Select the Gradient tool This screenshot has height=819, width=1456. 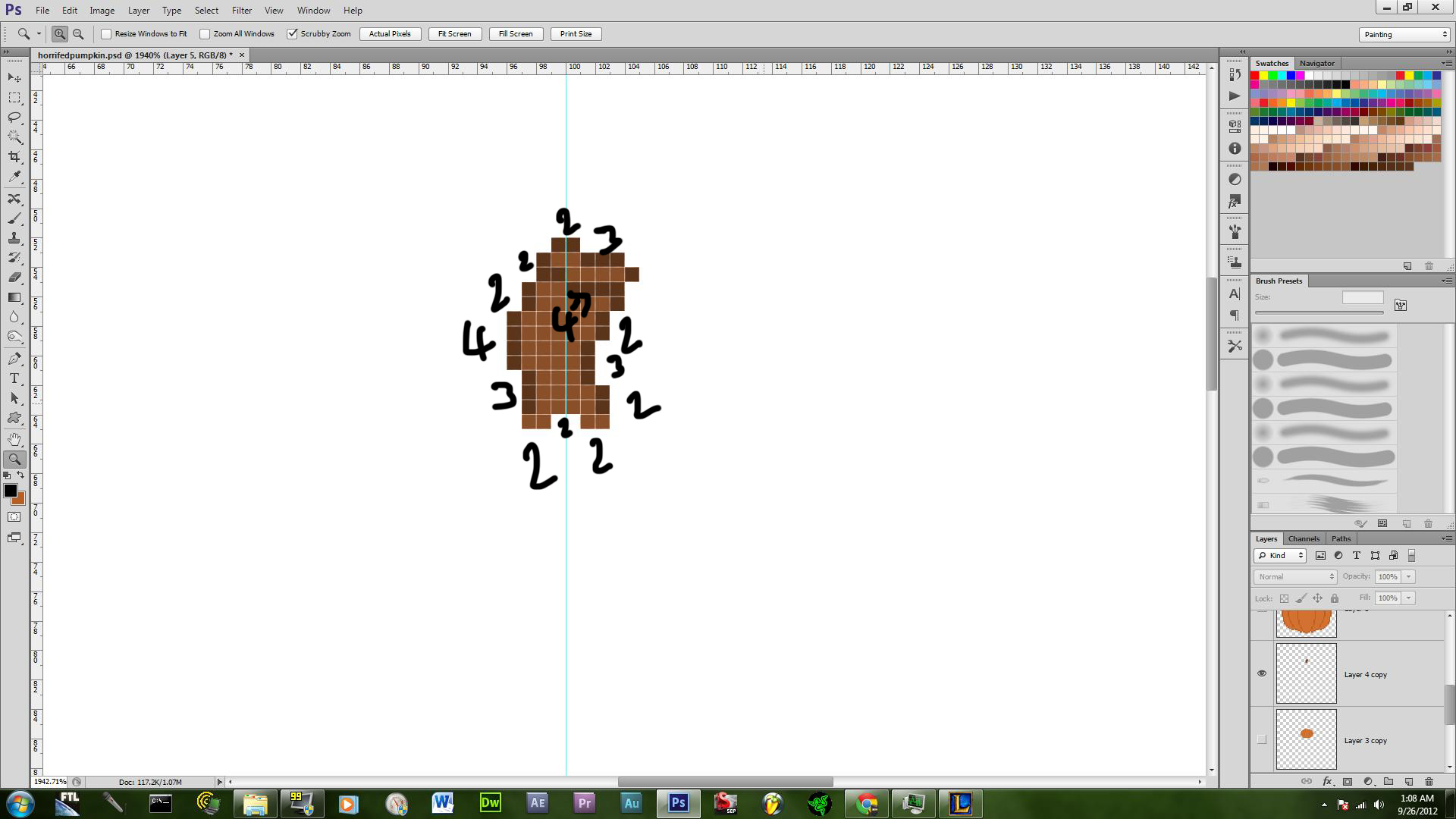[x=14, y=297]
